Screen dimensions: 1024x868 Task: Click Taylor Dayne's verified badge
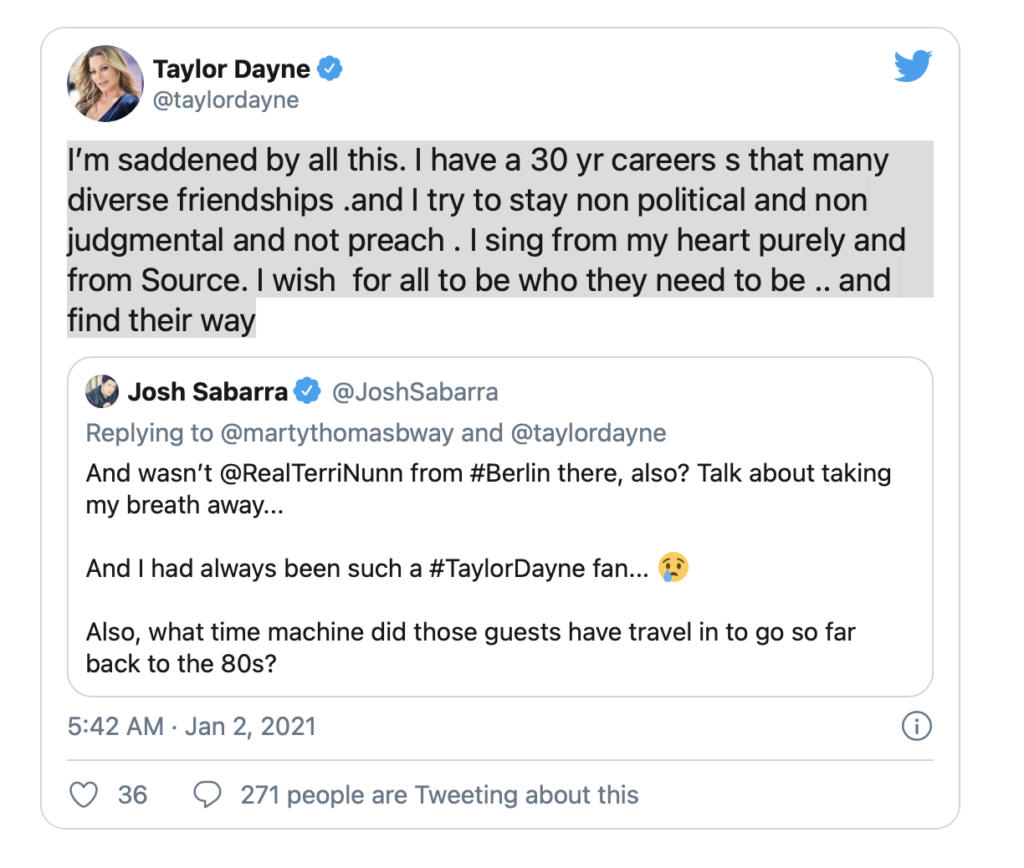(330, 69)
